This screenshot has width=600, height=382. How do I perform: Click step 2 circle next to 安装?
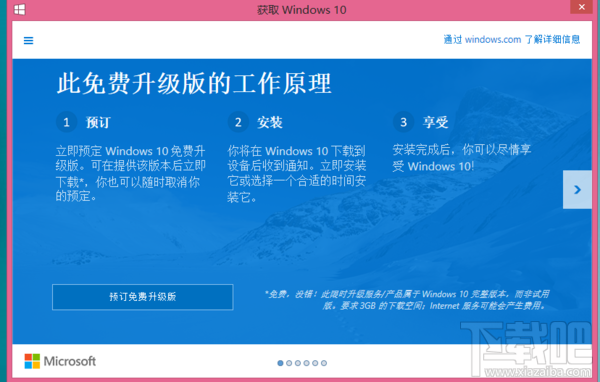[x=238, y=122]
